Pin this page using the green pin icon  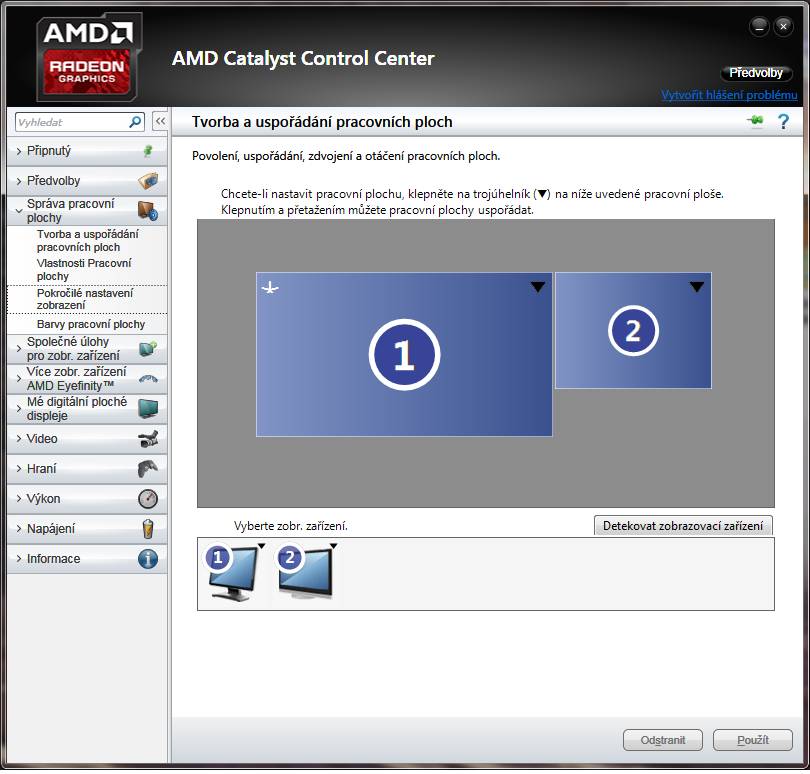coord(755,121)
